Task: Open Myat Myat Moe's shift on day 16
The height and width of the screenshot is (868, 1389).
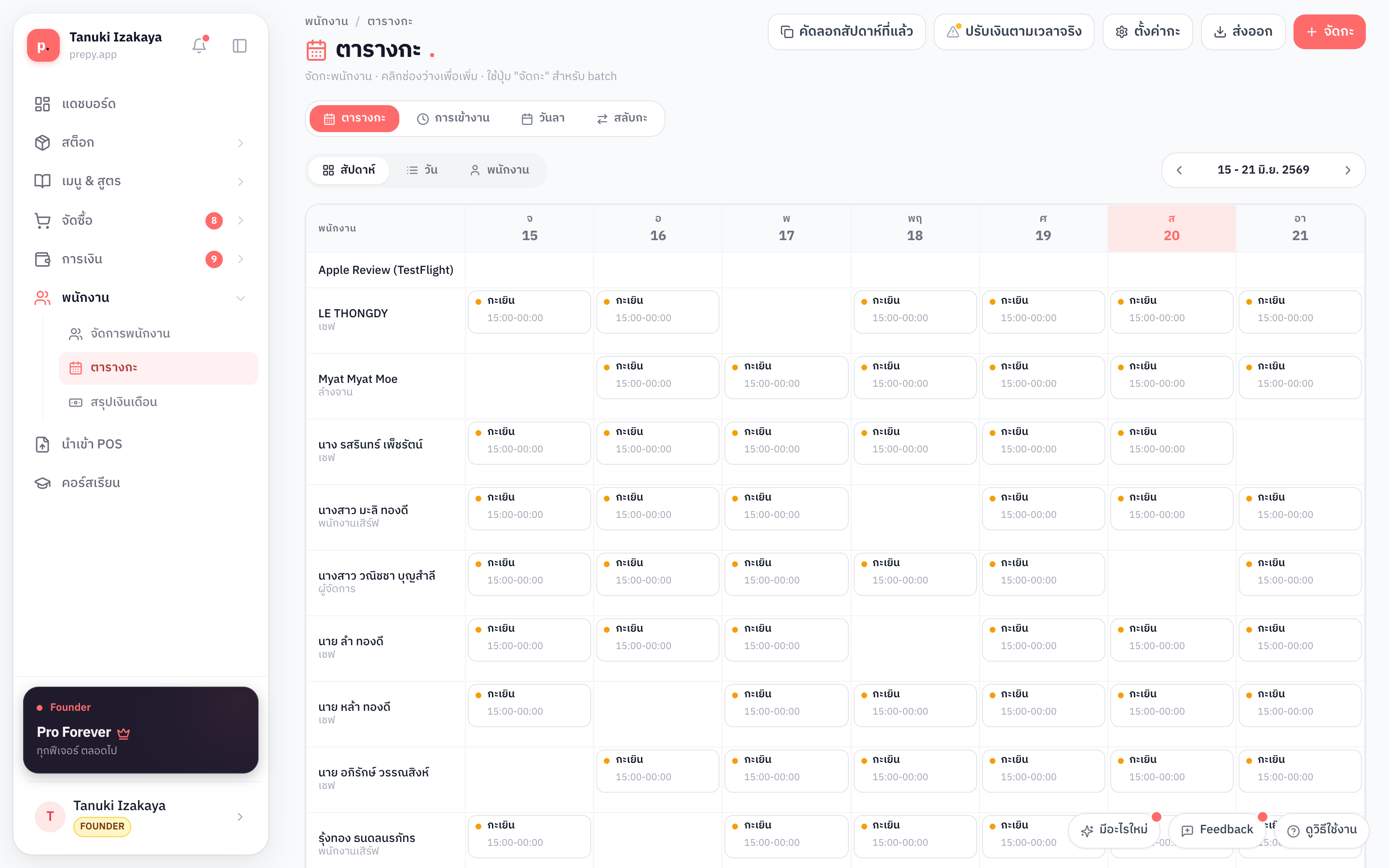Action: pyautogui.click(x=658, y=378)
